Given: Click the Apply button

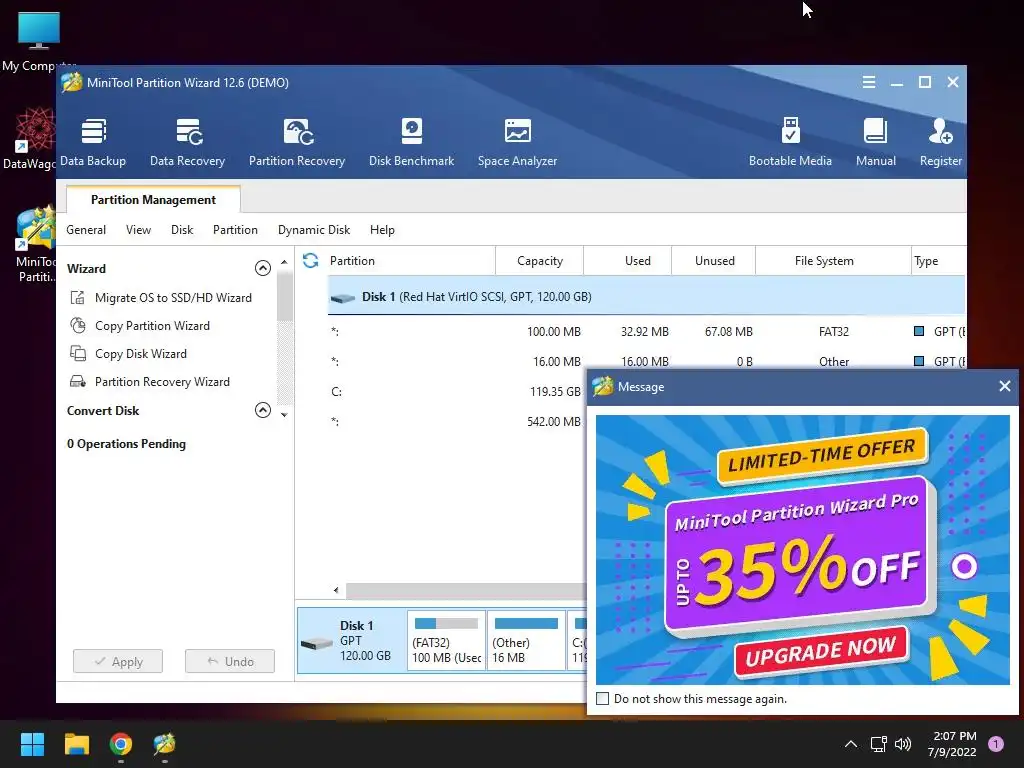Looking at the screenshot, I should pyautogui.click(x=118, y=662).
